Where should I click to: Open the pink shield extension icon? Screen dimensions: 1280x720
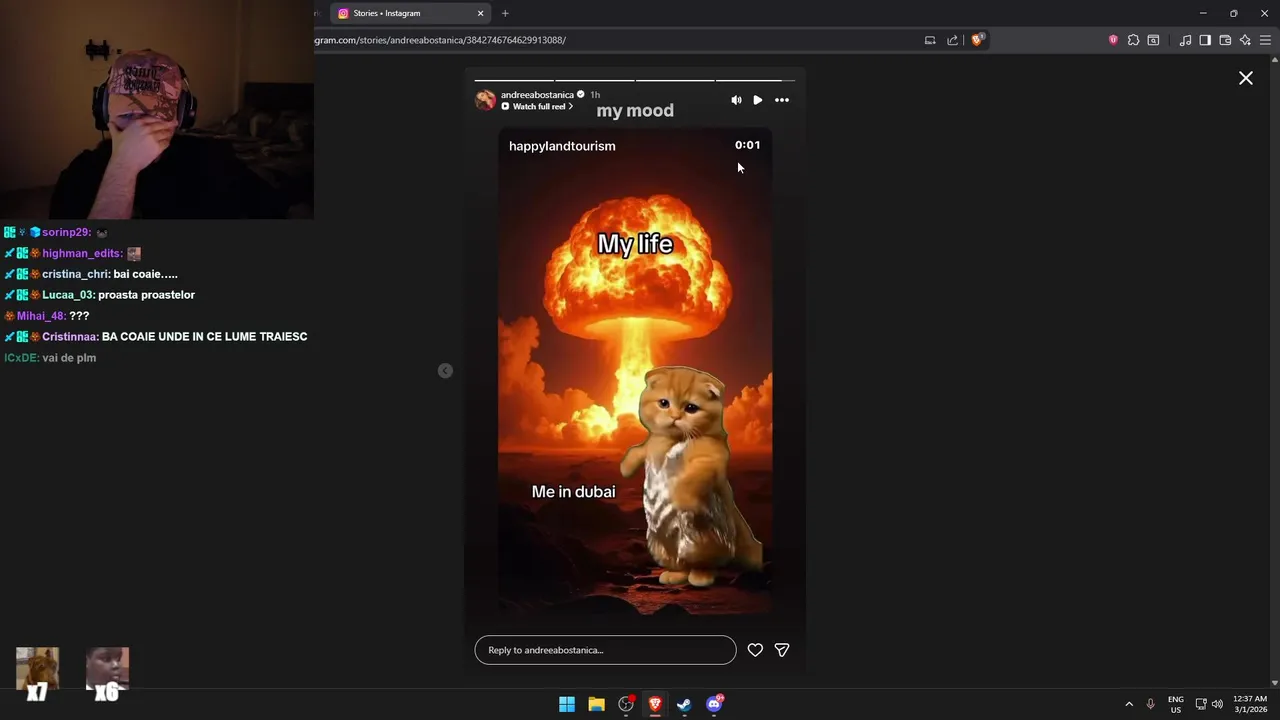1113,40
